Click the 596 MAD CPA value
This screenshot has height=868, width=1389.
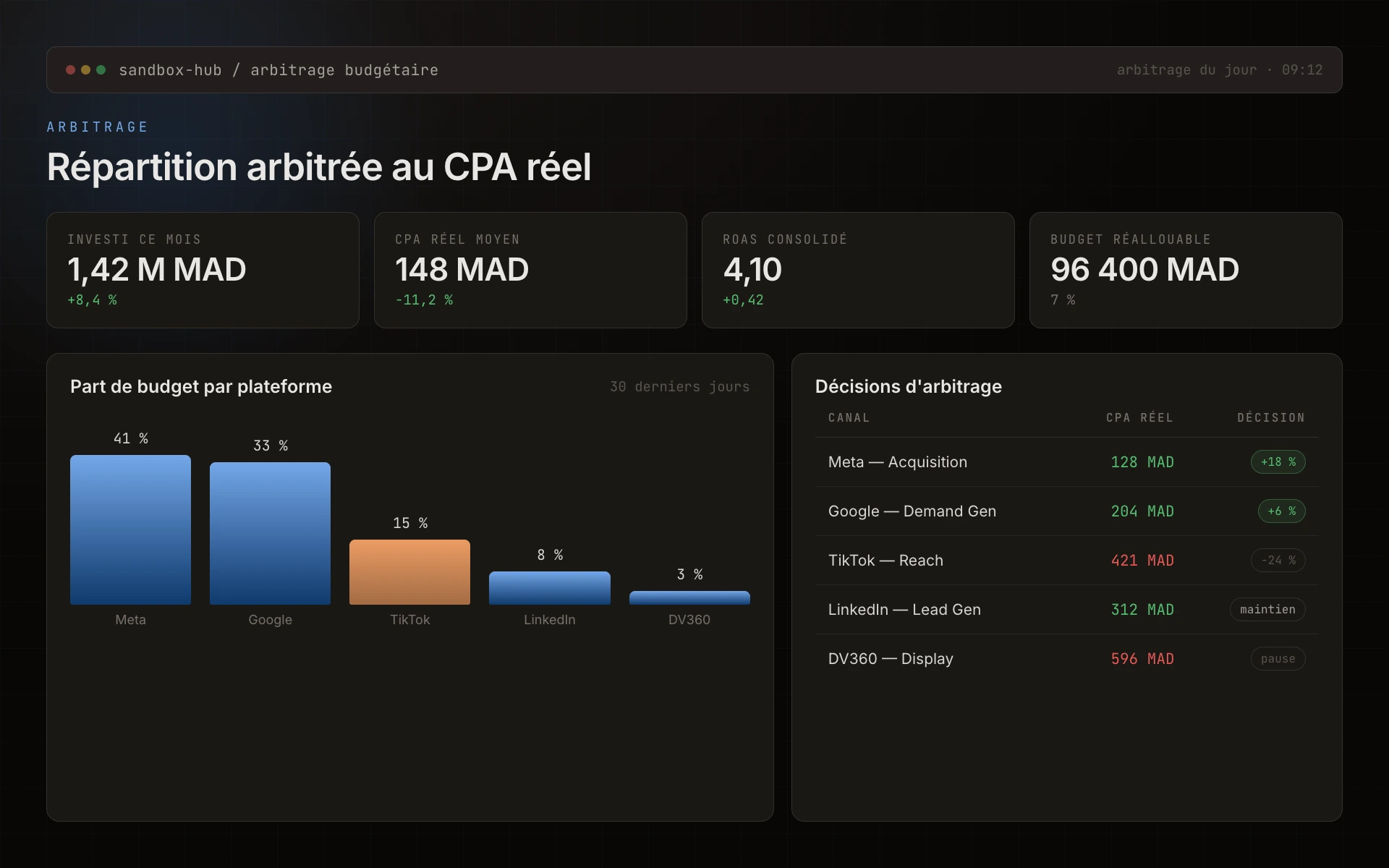1142,659
